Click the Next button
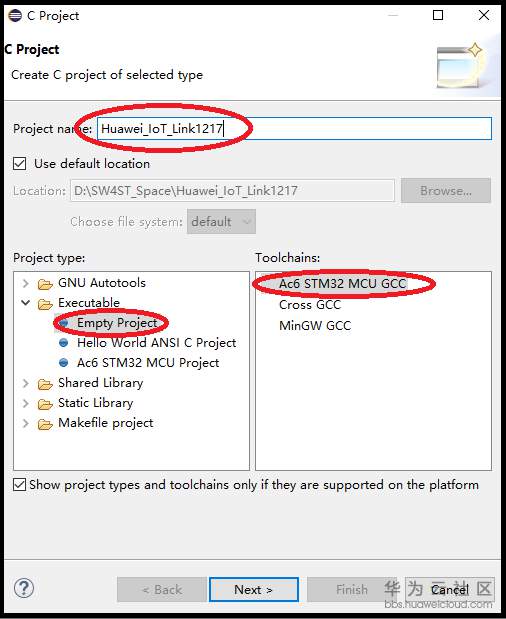Image resolution: width=506 pixels, height=619 pixels. (254, 589)
